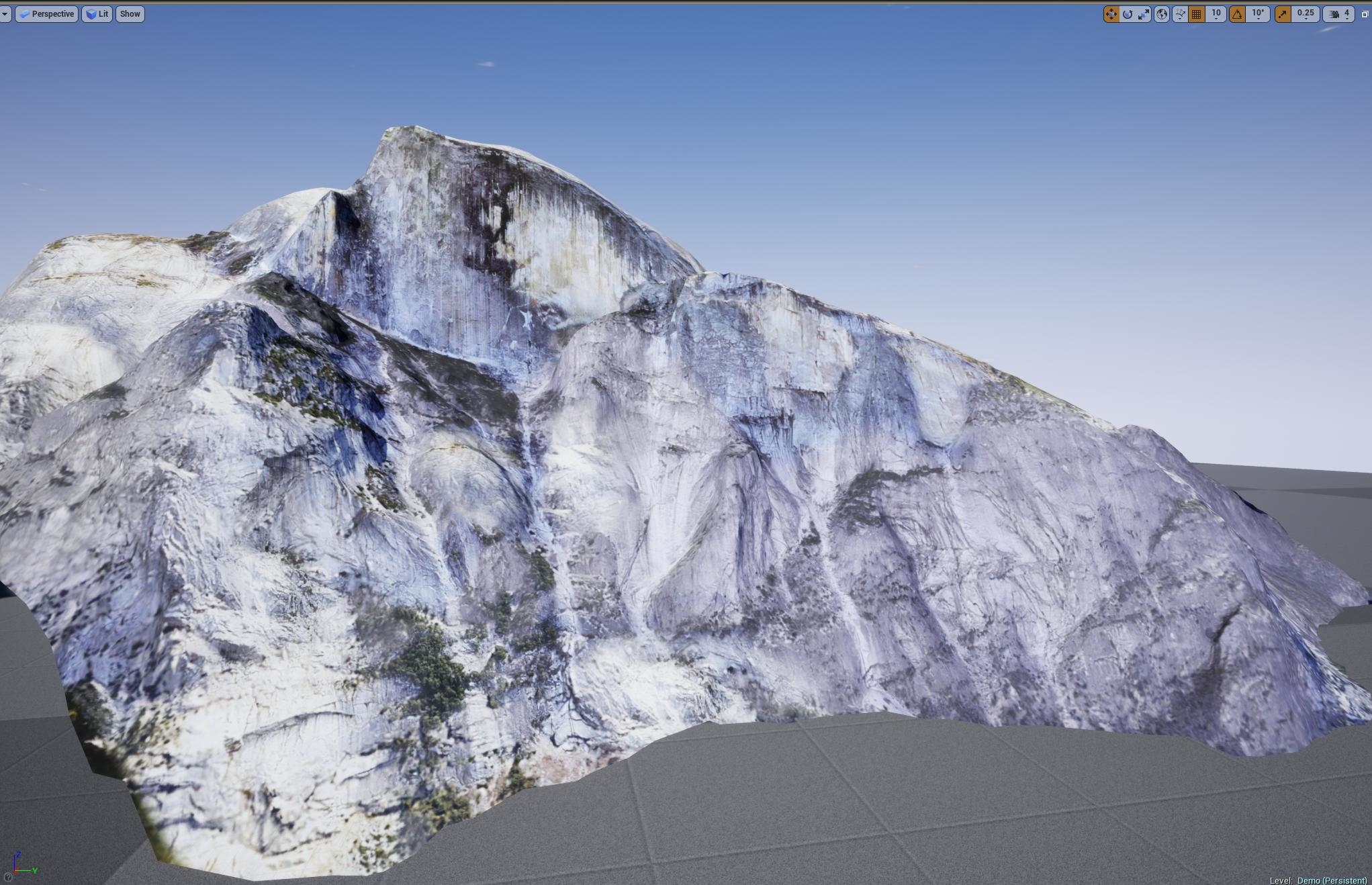Viewport: 1372px width, 885px height.
Task: Click the camera speed control icon
Action: coord(1334,13)
